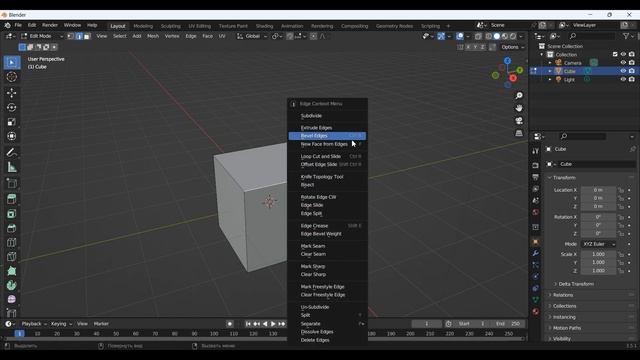Expand the Instancing section
Viewport: 640px width, 360px height.
tap(564, 317)
